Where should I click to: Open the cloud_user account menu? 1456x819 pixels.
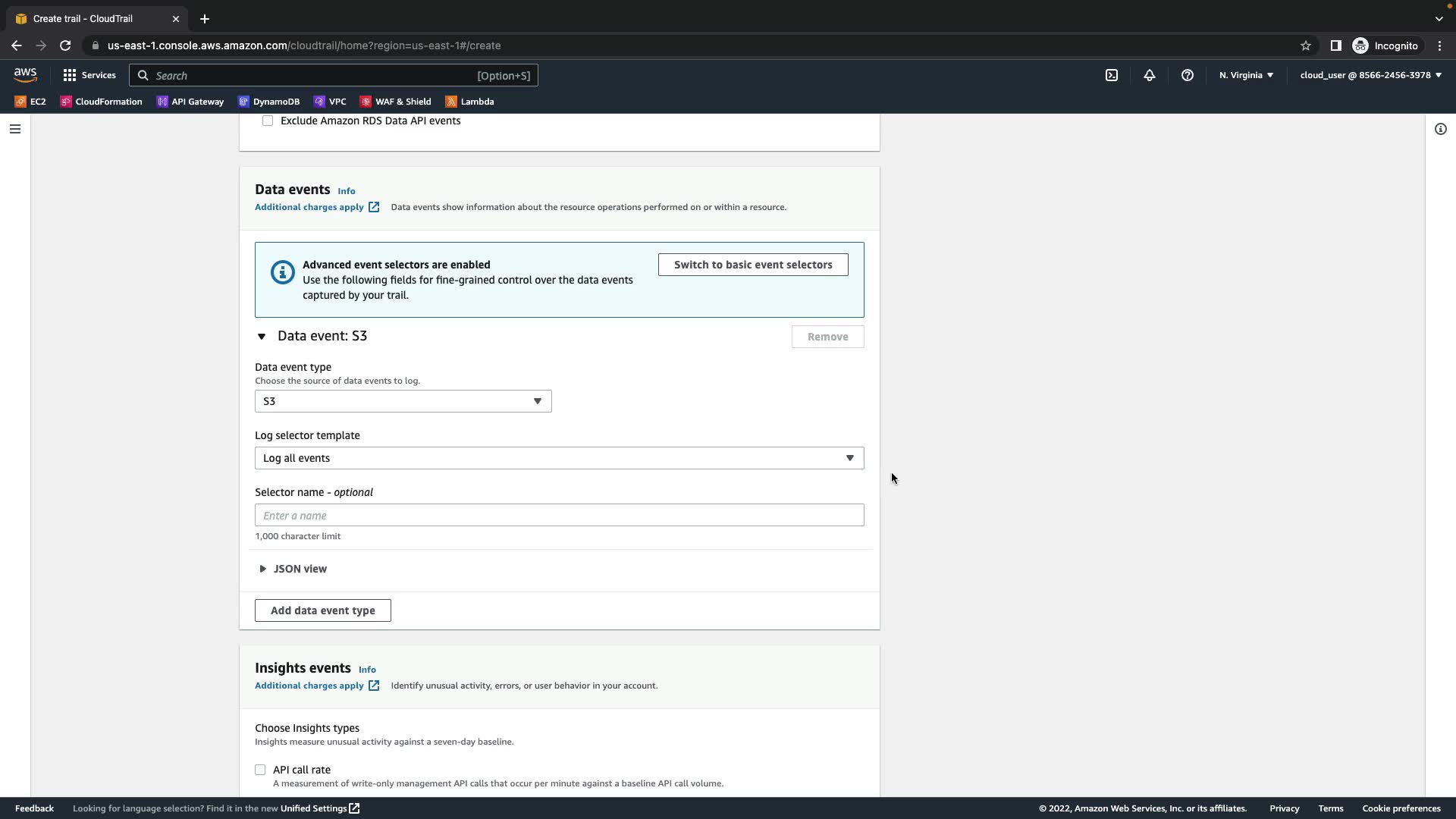click(x=1370, y=75)
